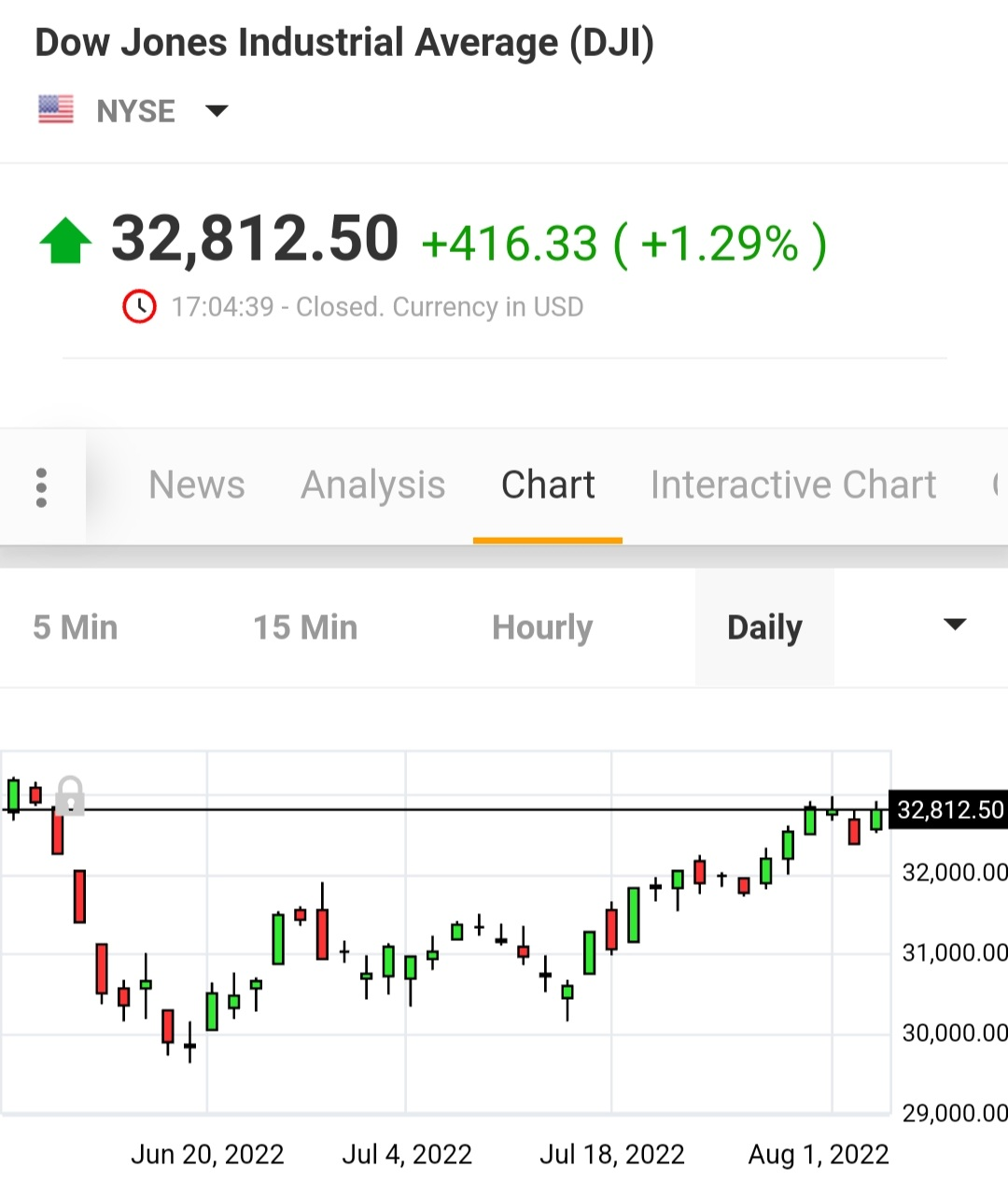The width and height of the screenshot is (1008, 1181).
Task: Open the three-dot more options menu
Action: (x=41, y=487)
